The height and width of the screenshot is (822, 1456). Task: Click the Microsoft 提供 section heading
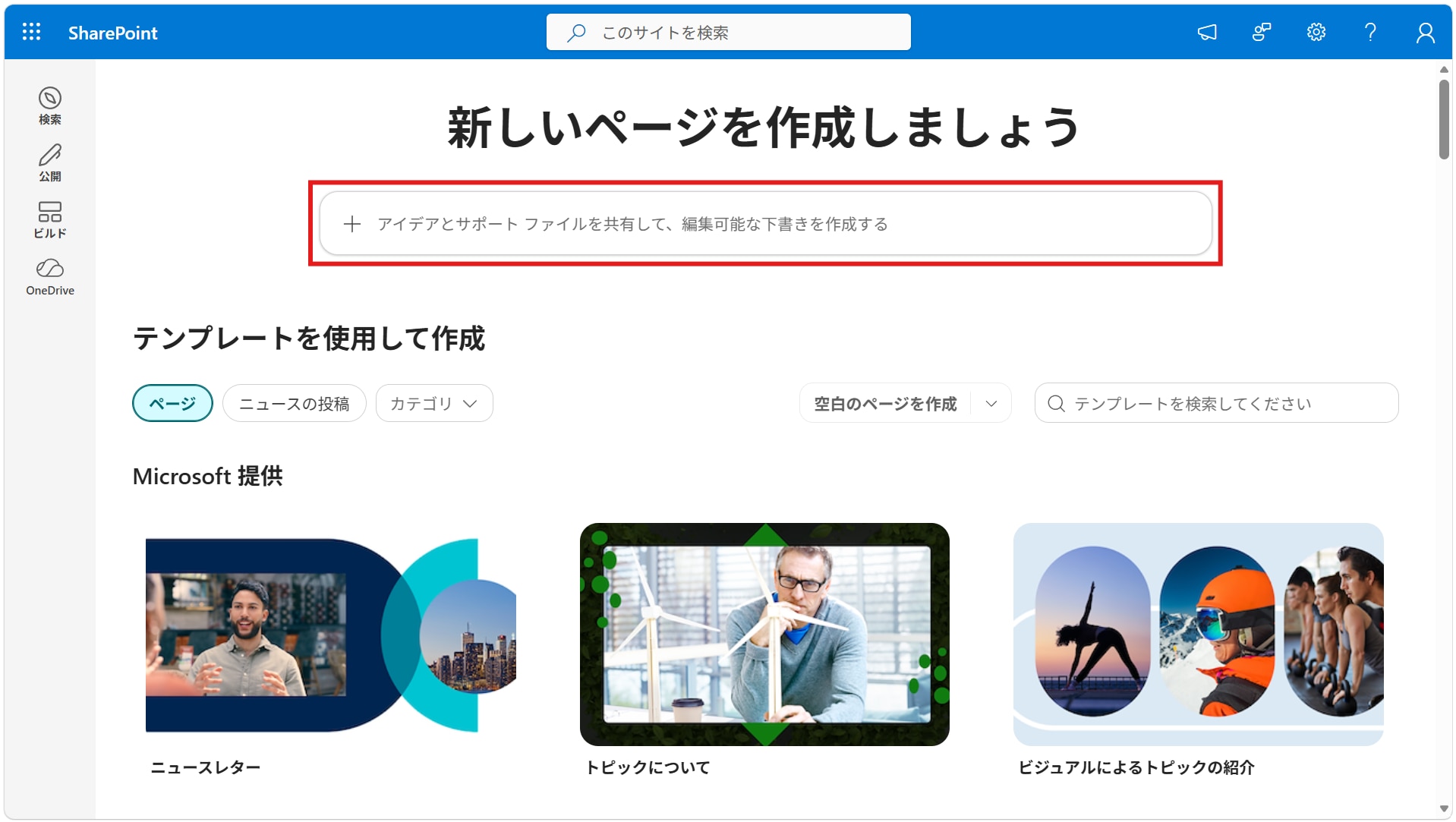pos(207,476)
